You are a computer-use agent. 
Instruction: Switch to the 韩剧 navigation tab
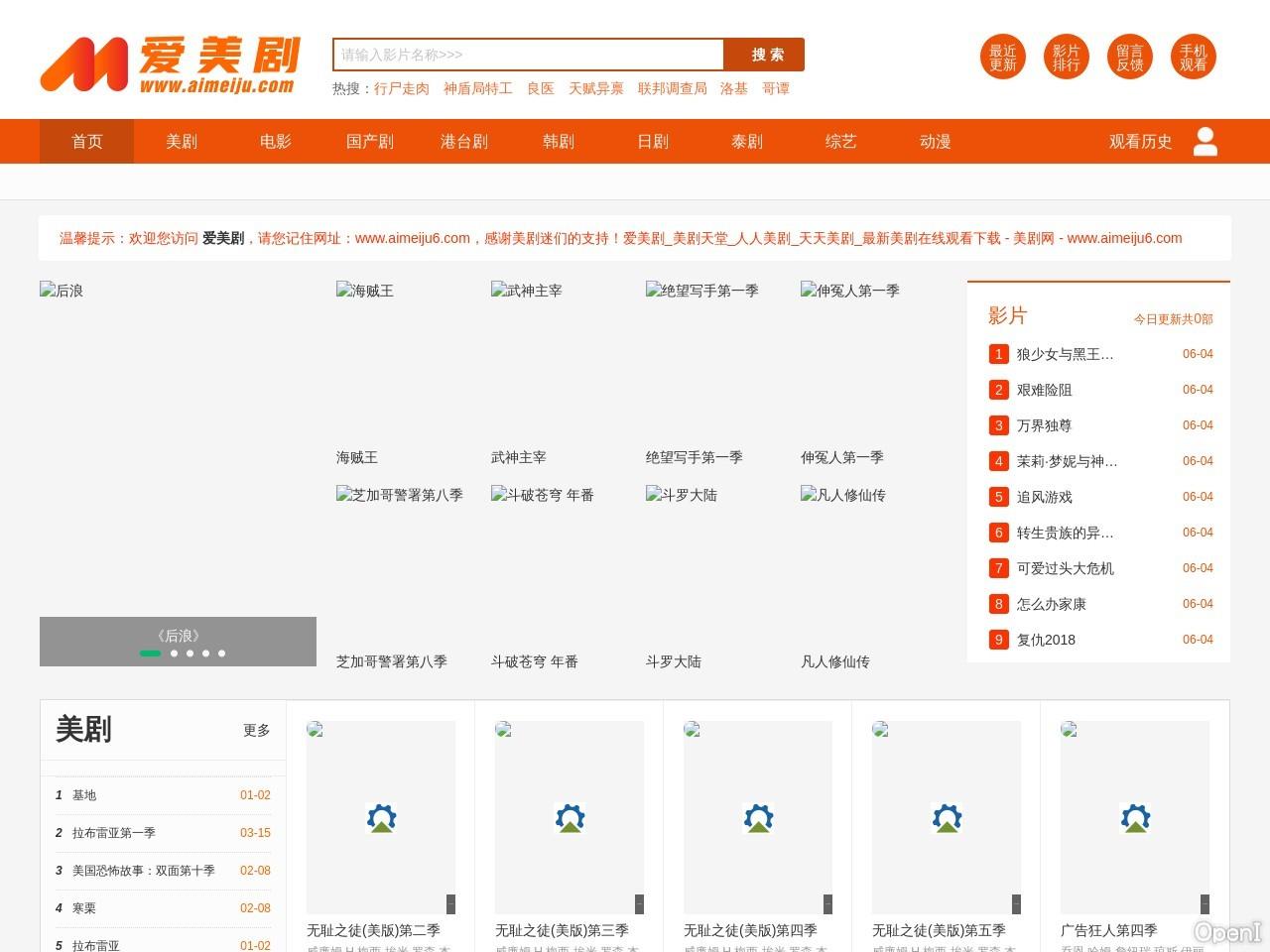[558, 142]
